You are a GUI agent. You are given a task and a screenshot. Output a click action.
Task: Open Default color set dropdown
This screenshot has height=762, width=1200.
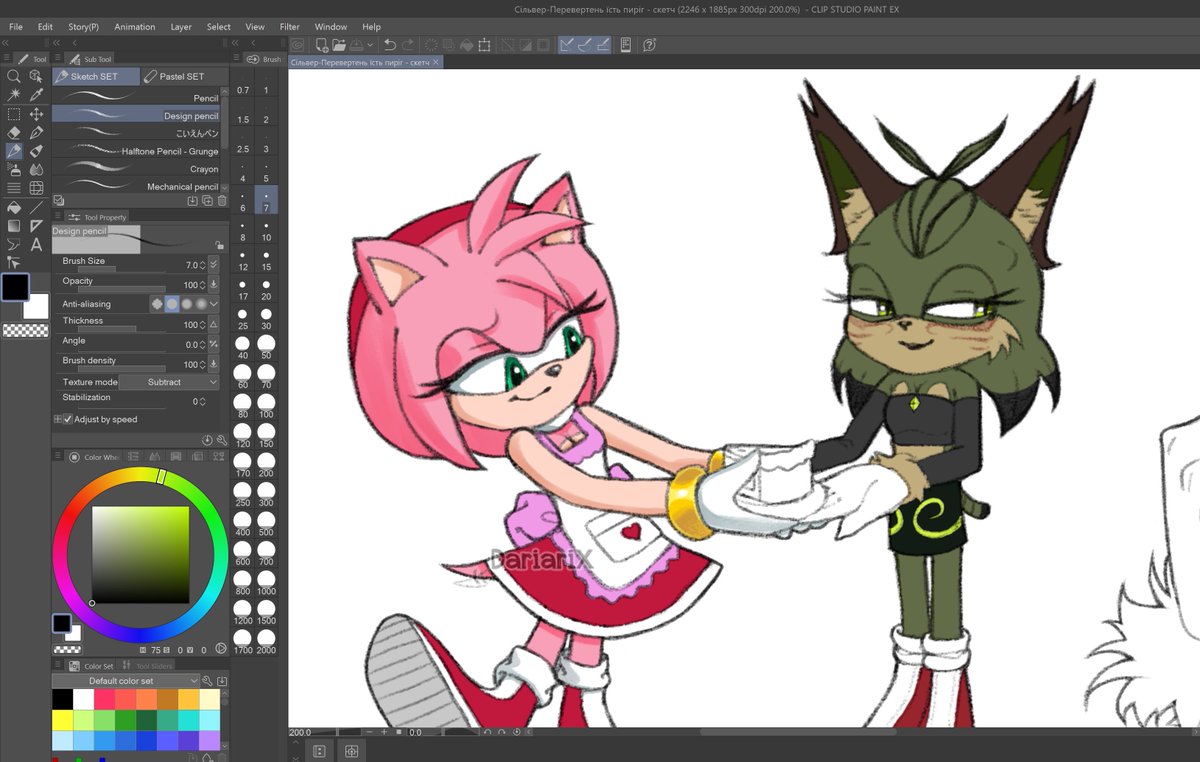click(x=127, y=681)
